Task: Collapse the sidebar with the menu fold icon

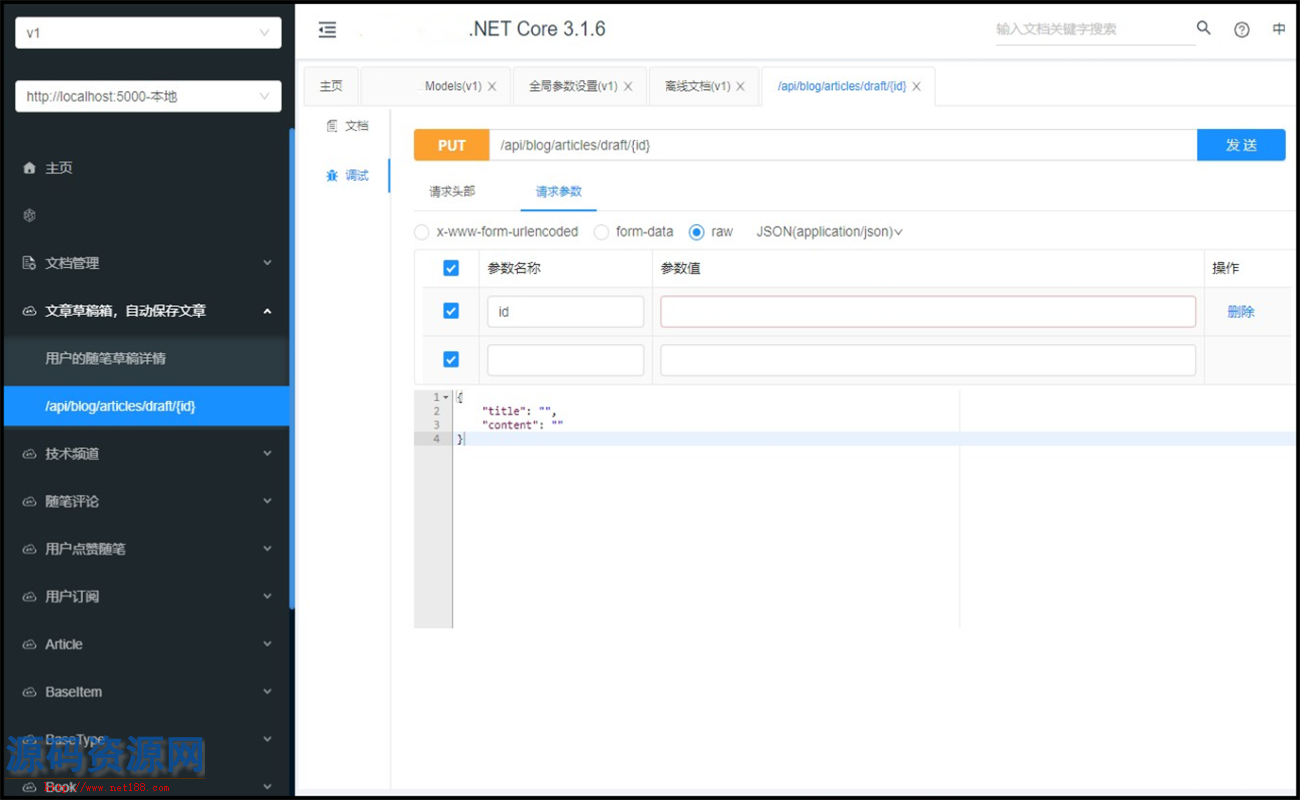Action: [x=327, y=30]
